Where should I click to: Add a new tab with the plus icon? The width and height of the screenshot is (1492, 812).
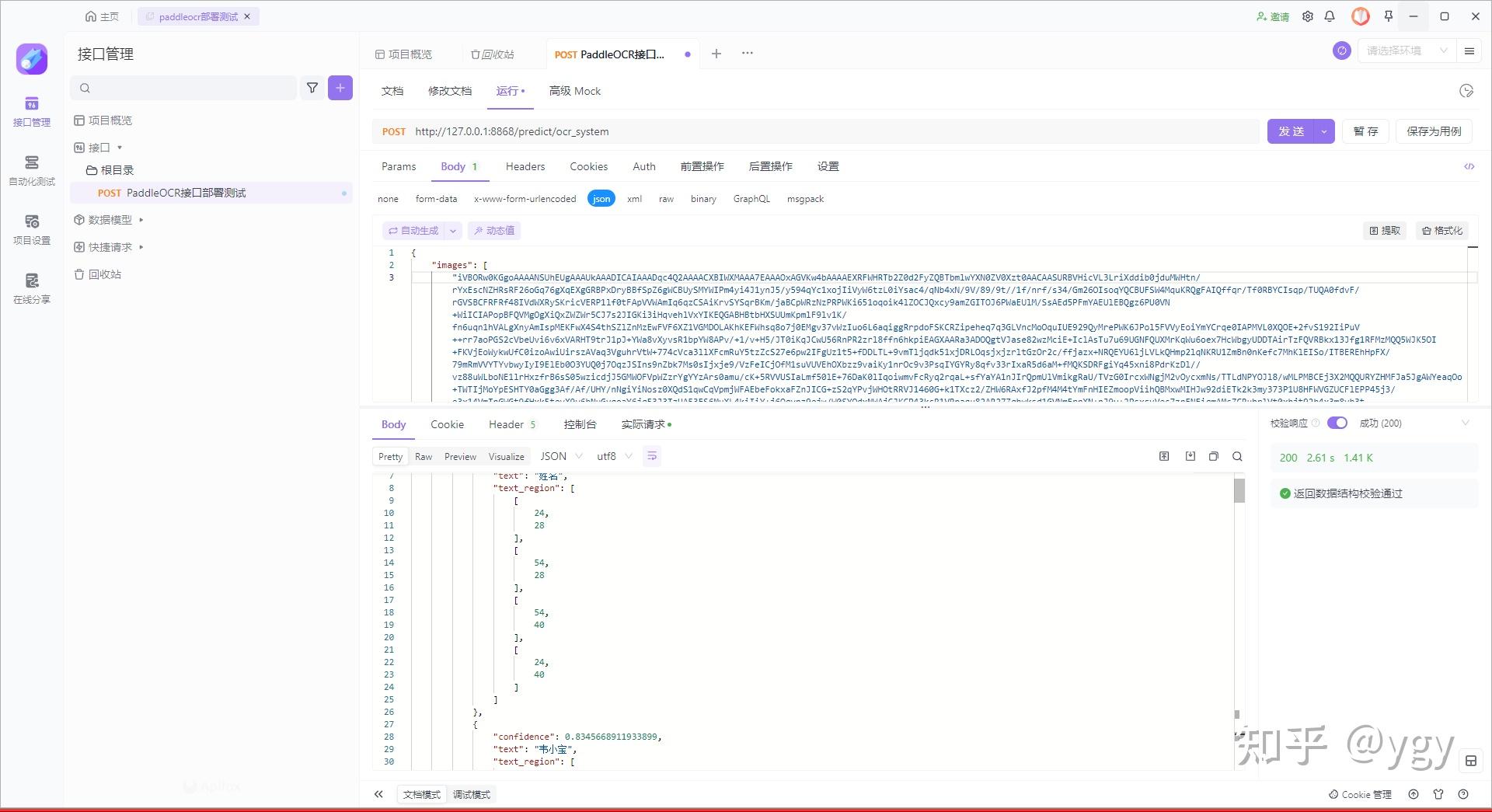click(x=716, y=54)
